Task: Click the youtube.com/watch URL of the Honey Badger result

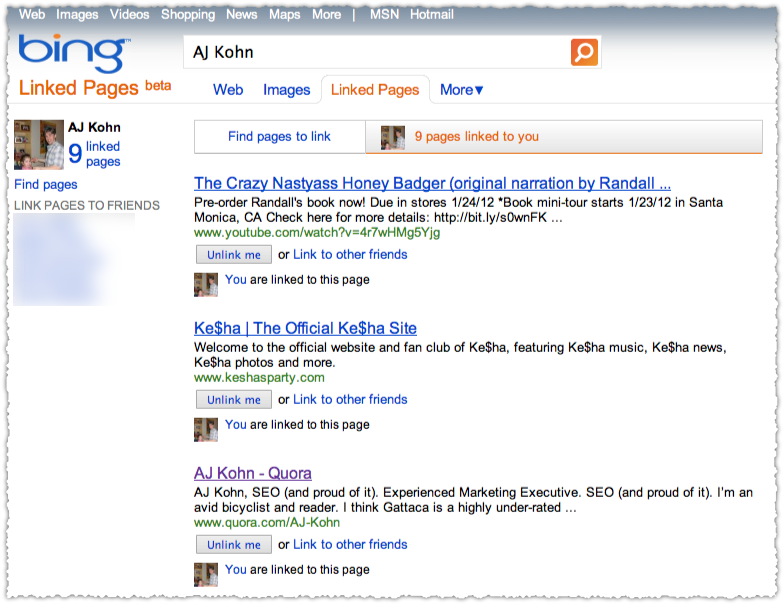Action: (x=317, y=232)
